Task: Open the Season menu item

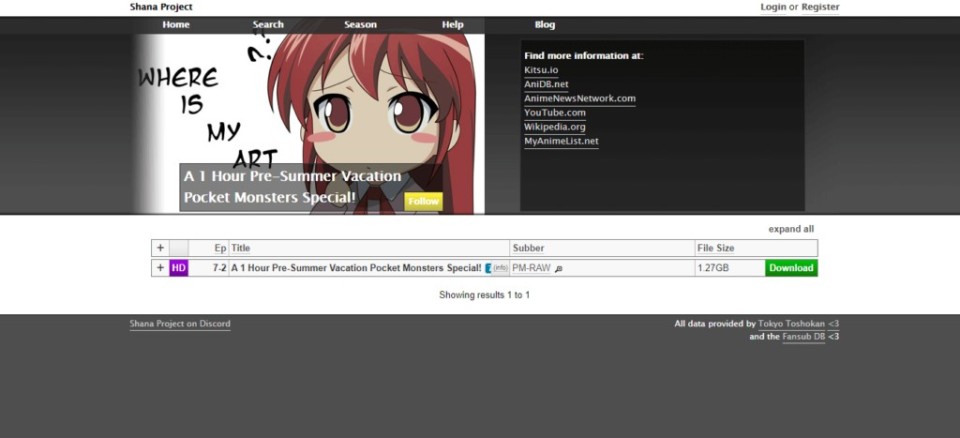Action: (360, 25)
